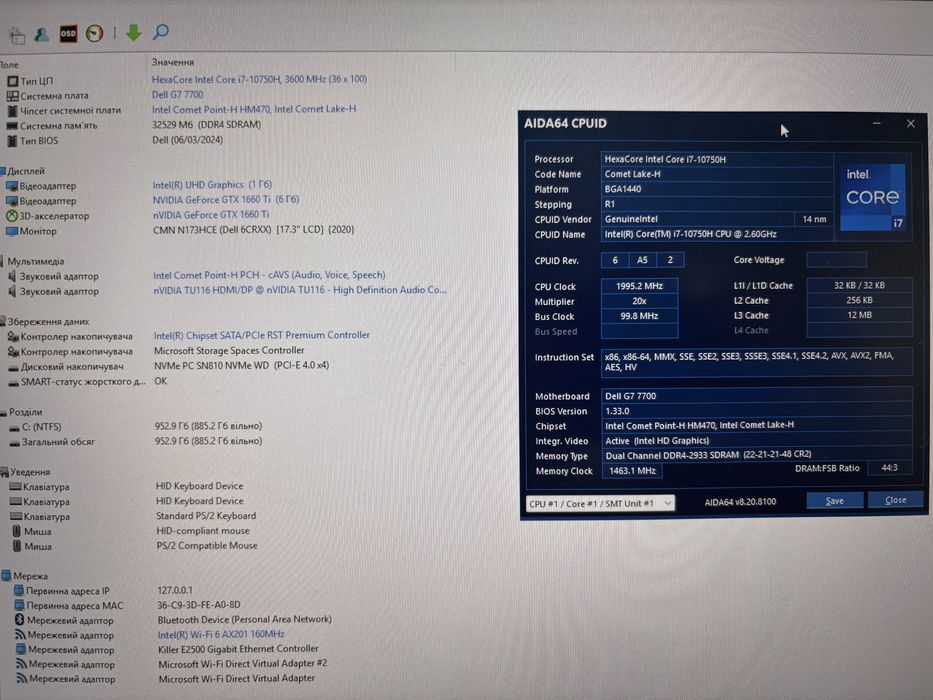Click the NVMe PC SN810 NVMe WD value

pos(242,365)
